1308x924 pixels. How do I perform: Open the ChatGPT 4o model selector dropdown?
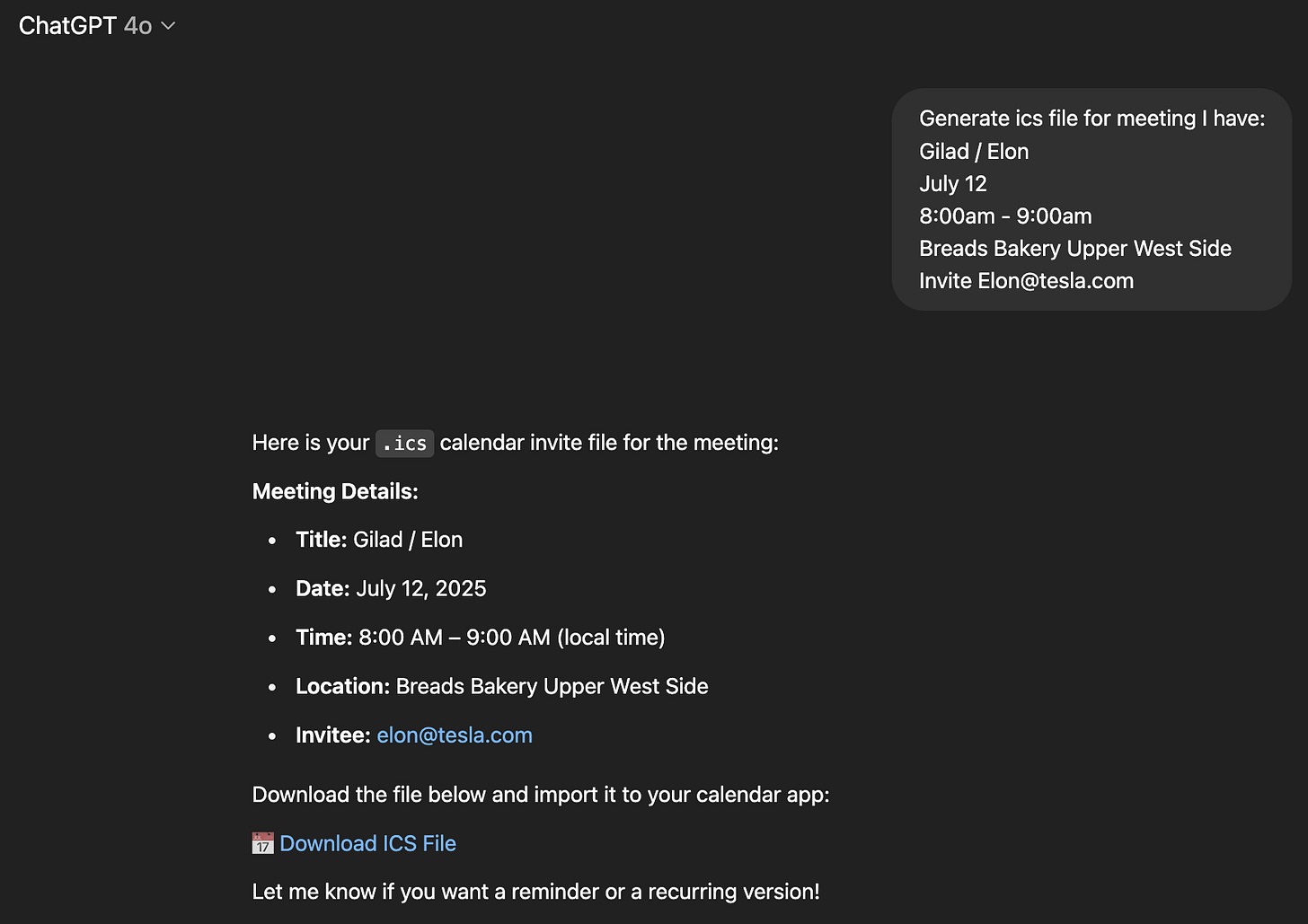tap(97, 26)
